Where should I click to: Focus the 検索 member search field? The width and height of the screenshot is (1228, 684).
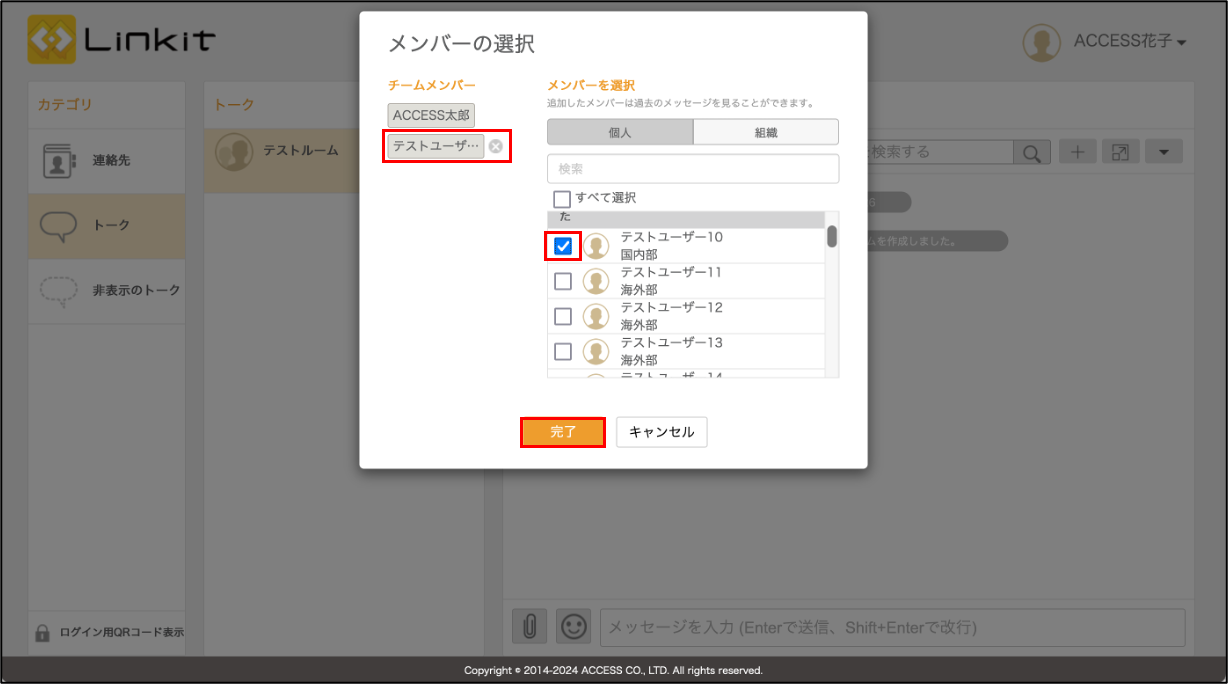point(693,169)
